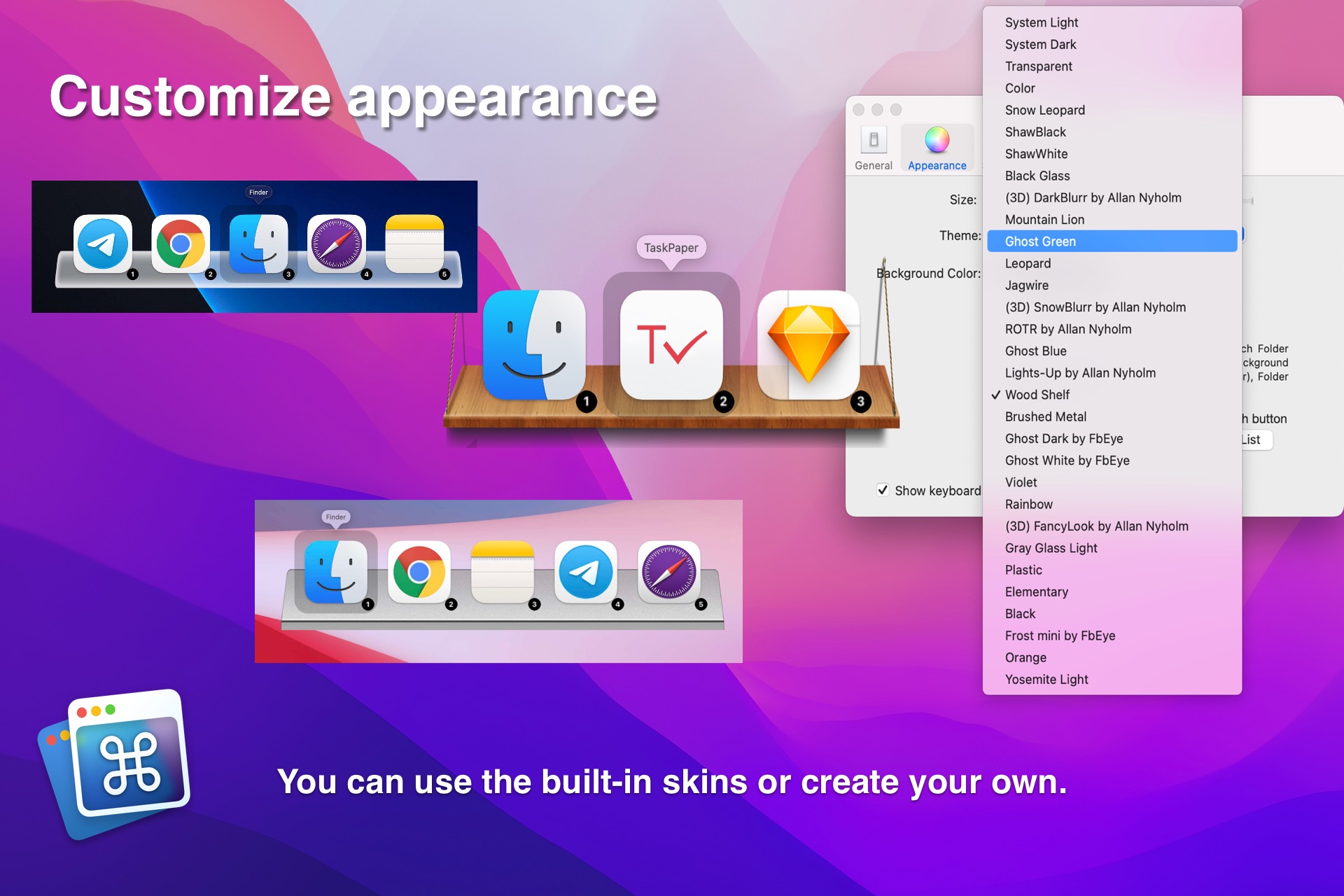Switch to the General preferences tab

coord(874,148)
